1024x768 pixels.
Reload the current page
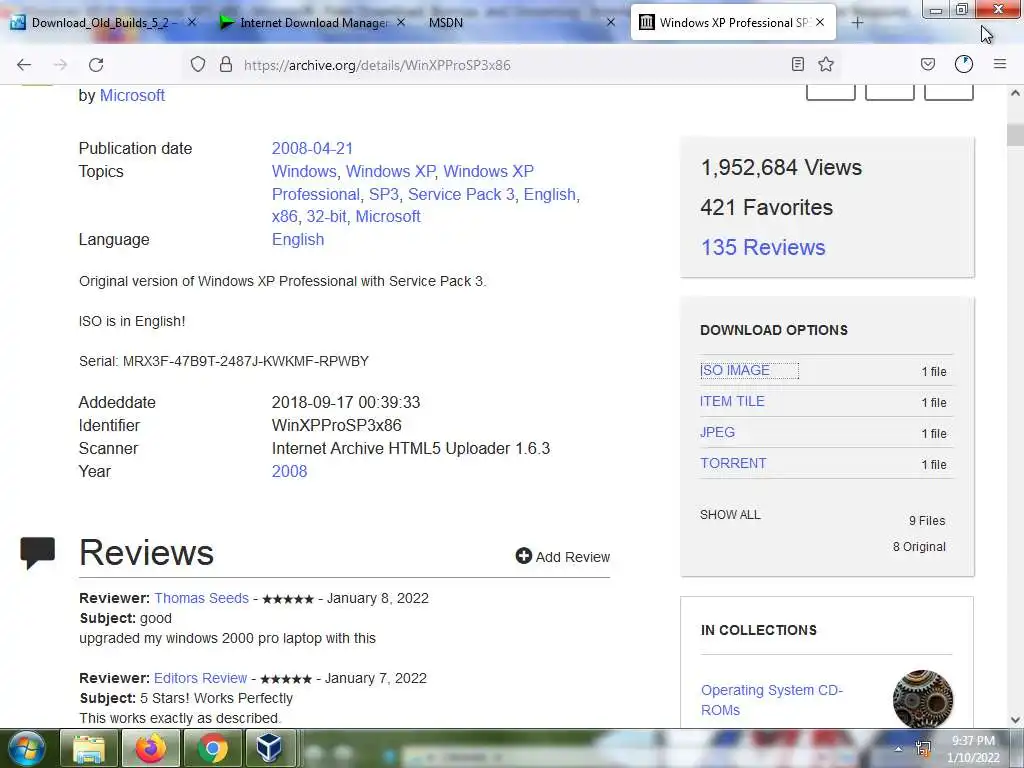point(96,65)
